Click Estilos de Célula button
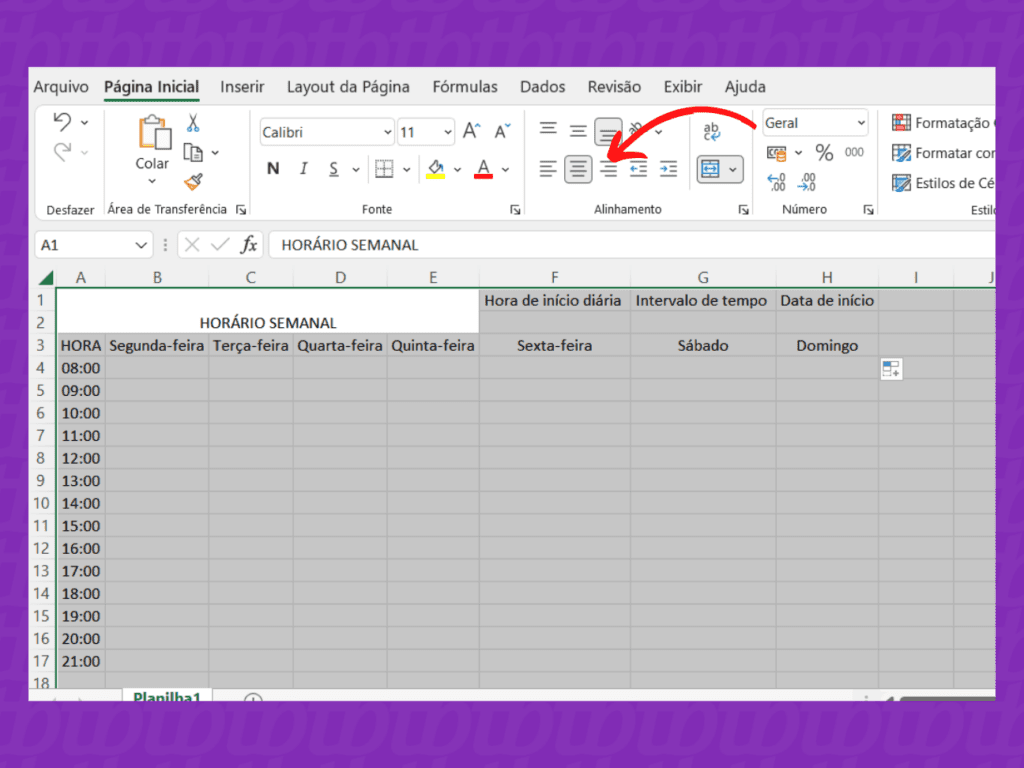 942,183
